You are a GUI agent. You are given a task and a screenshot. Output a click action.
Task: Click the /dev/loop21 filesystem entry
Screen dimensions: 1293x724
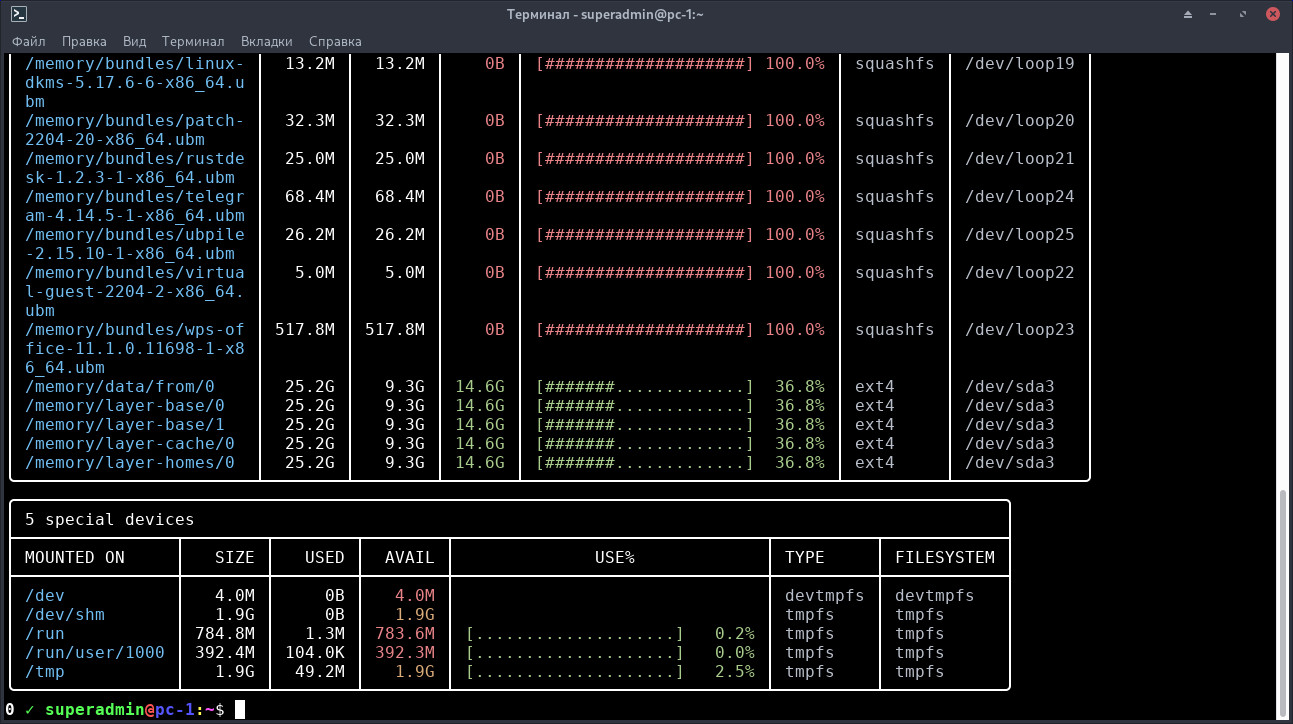pos(1020,158)
